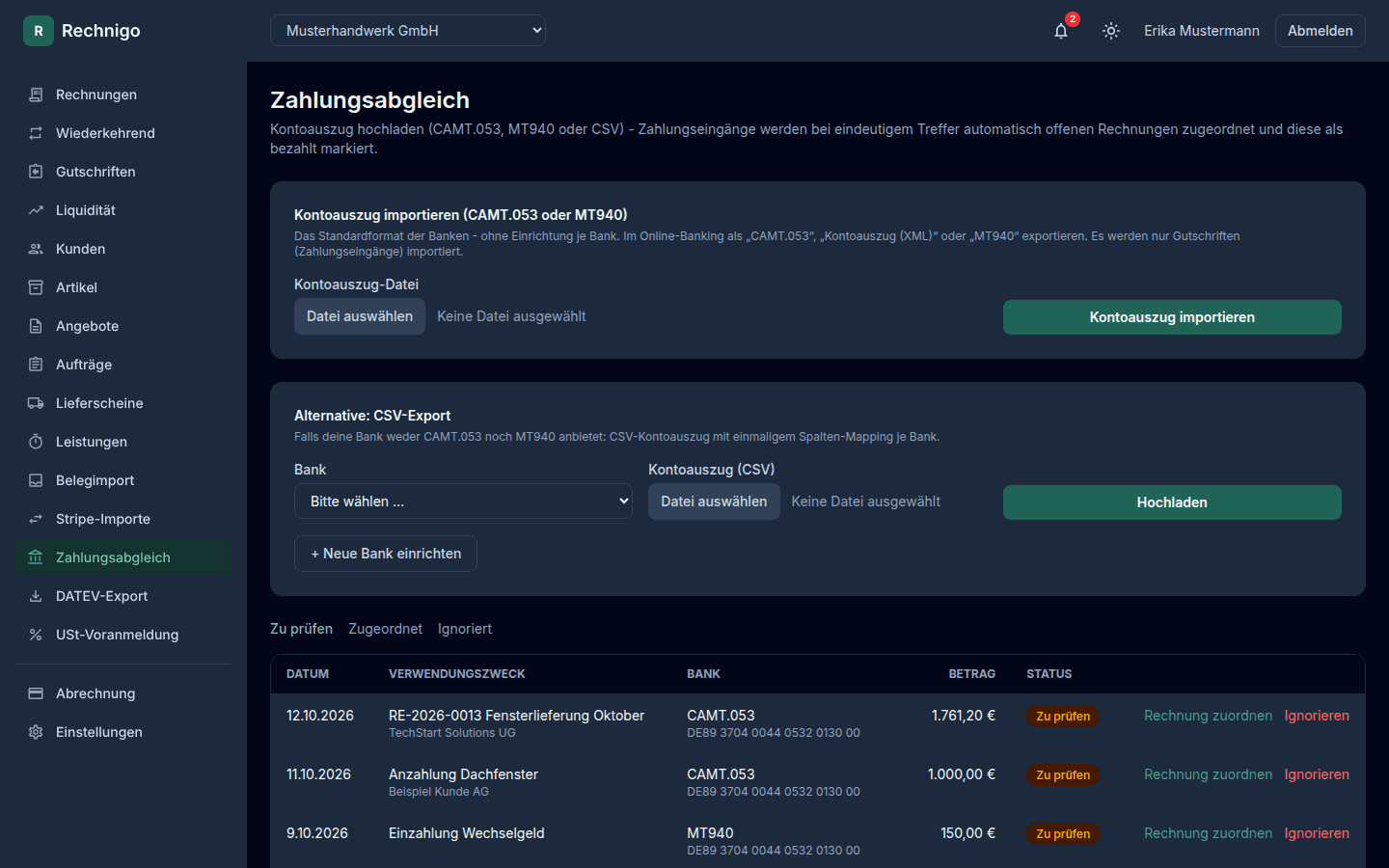This screenshot has height=868, width=1389.
Task: Open the Bank 'Bitte wählen' dropdown
Action: [x=463, y=502]
